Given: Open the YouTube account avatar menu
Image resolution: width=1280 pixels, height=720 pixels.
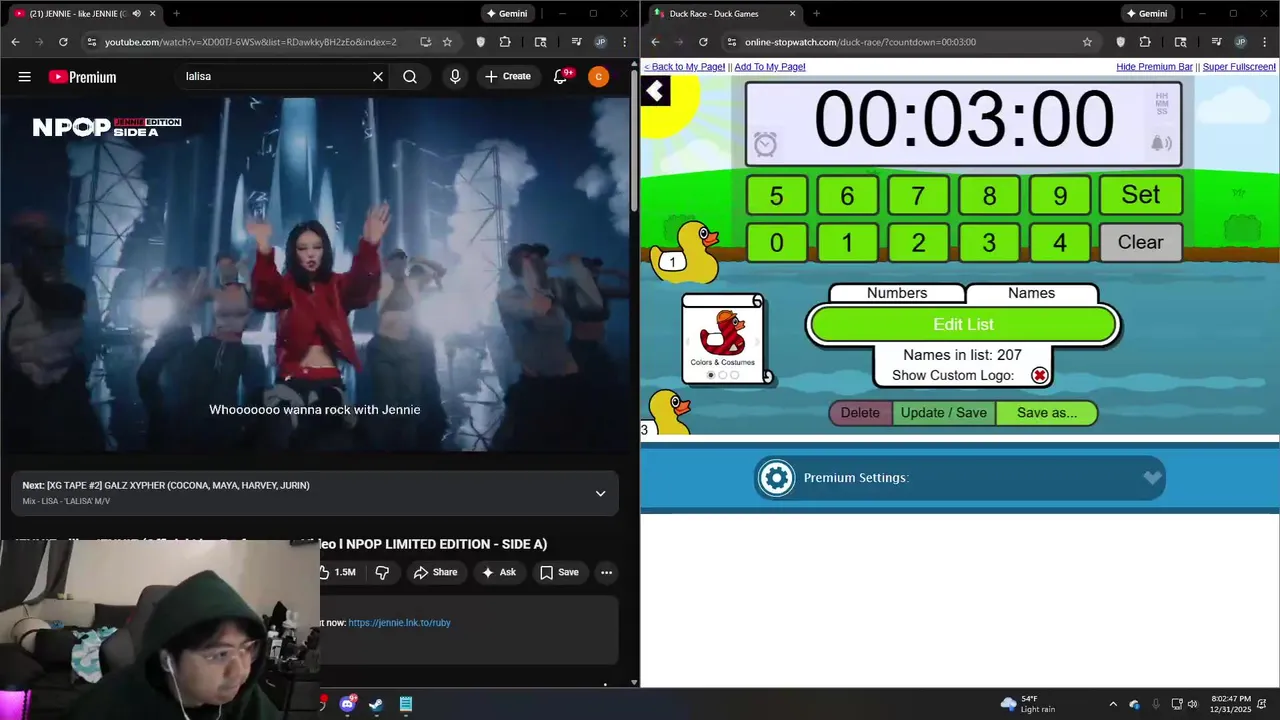Looking at the screenshot, I should [x=598, y=77].
